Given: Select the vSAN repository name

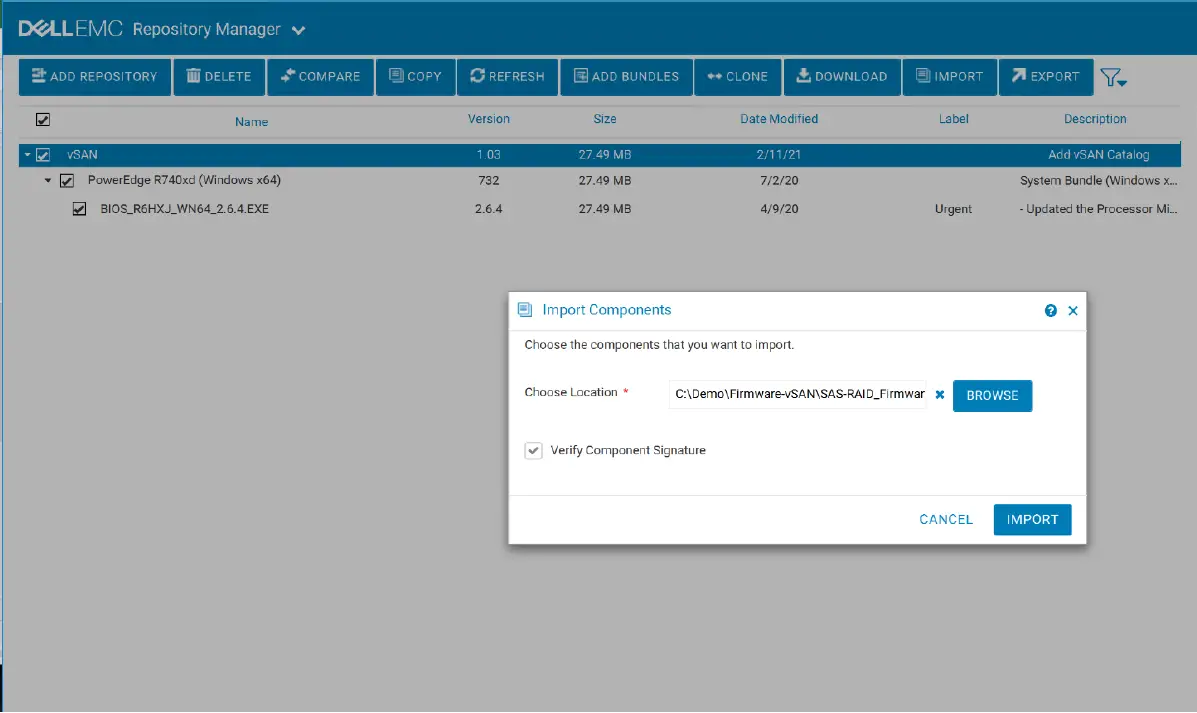Looking at the screenshot, I should pos(82,155).
